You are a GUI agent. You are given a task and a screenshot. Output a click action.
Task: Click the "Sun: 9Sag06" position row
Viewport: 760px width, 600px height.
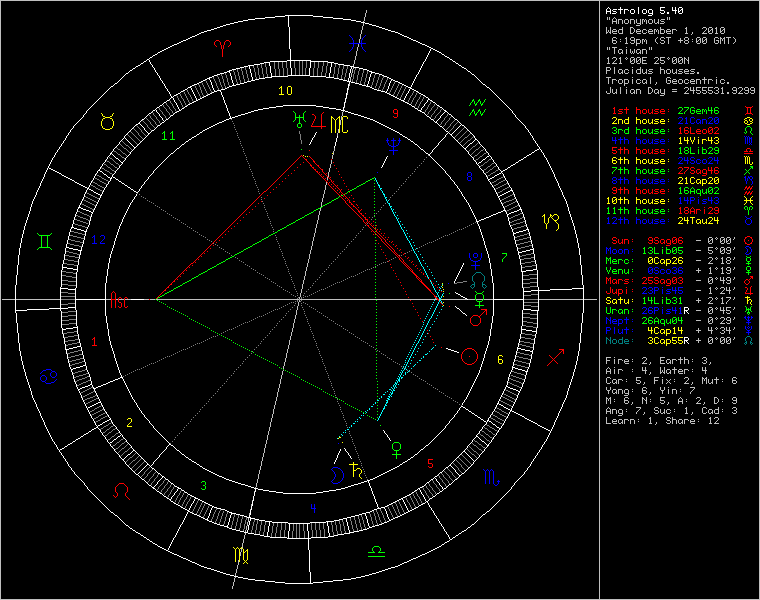click(682, 240)
